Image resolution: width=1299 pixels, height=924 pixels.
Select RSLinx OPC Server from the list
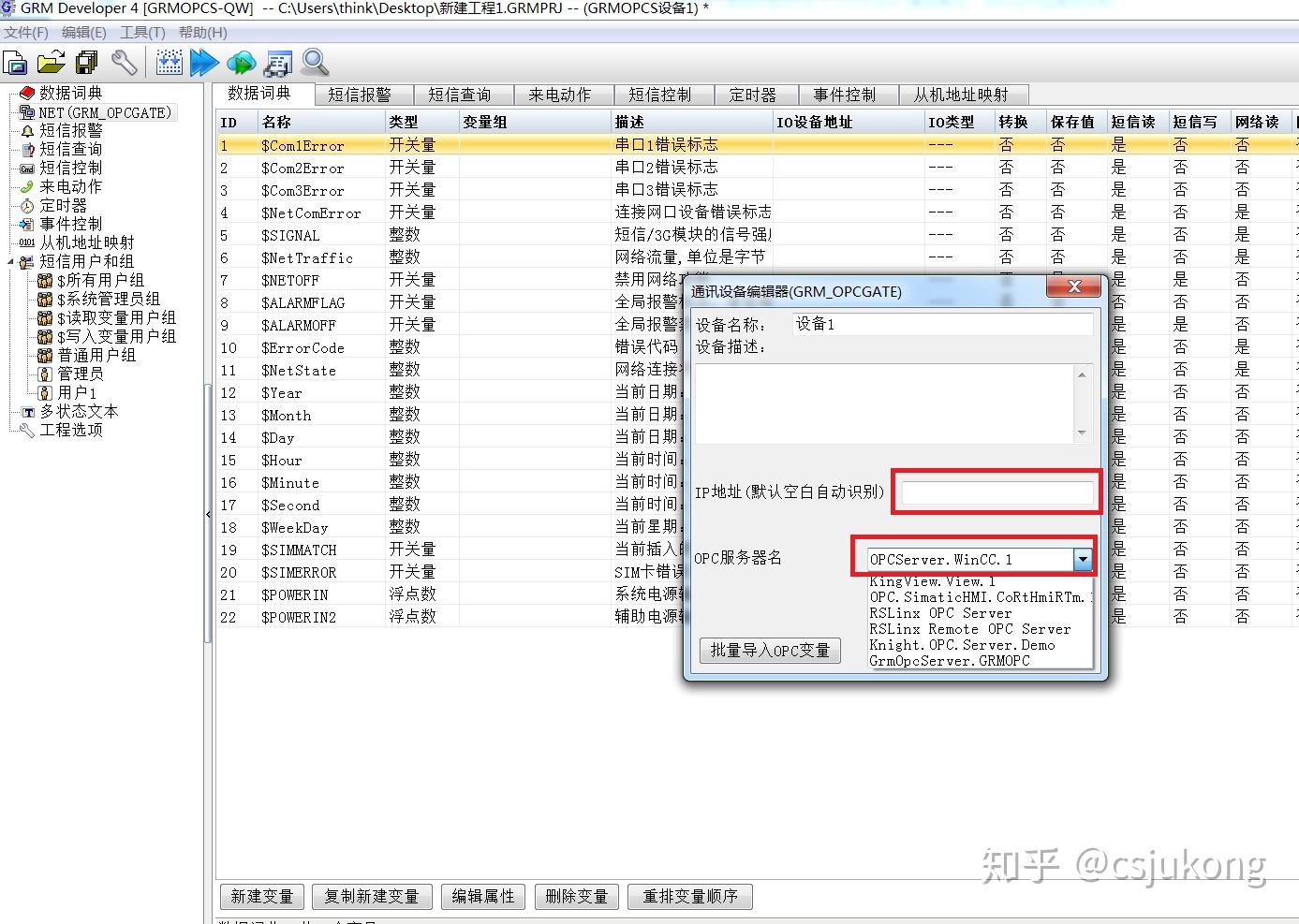[x=941, y=613]
